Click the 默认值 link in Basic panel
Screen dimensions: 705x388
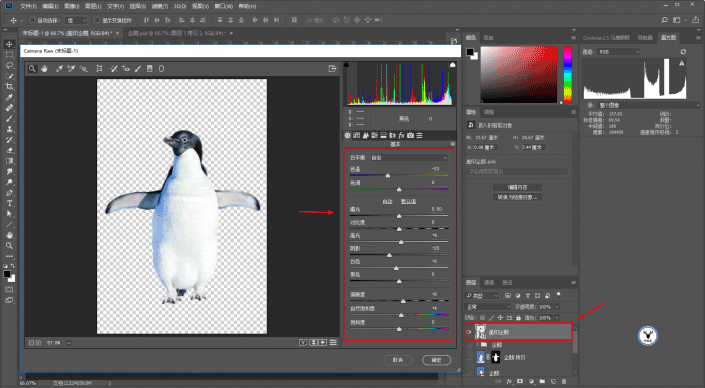click(408, 202)
